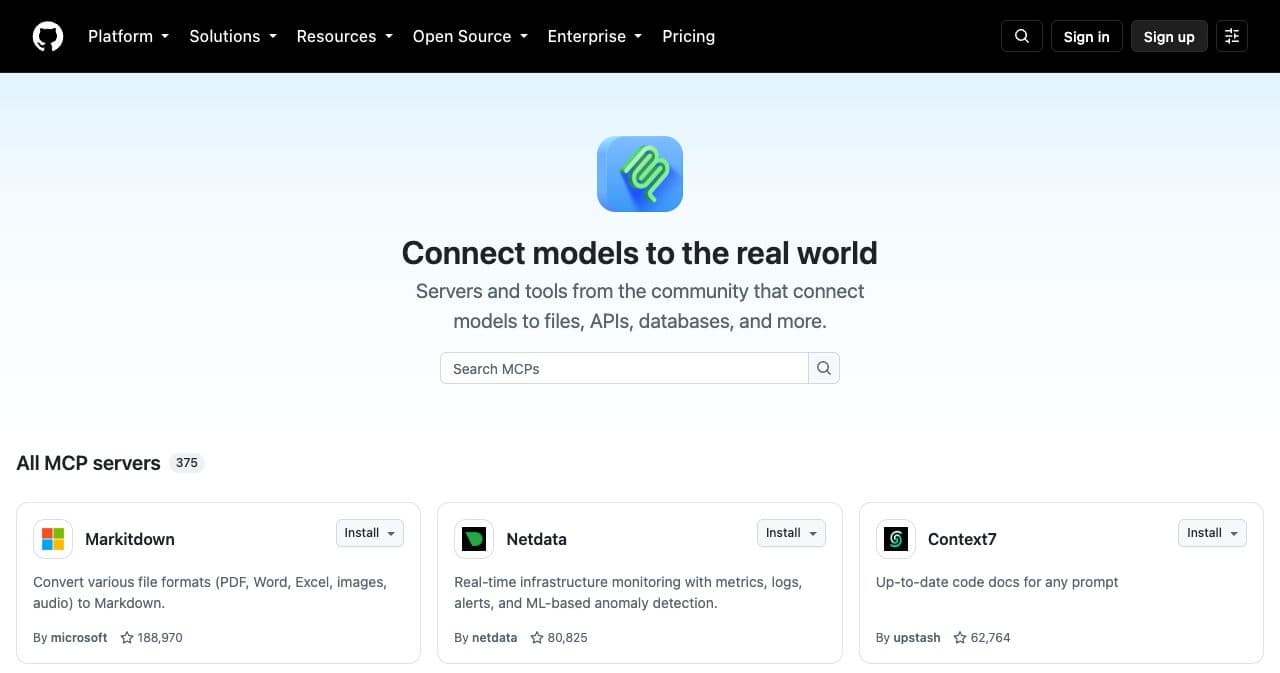Click star icon on Markitdown card
1280x673 pixels.
point(127,637)
